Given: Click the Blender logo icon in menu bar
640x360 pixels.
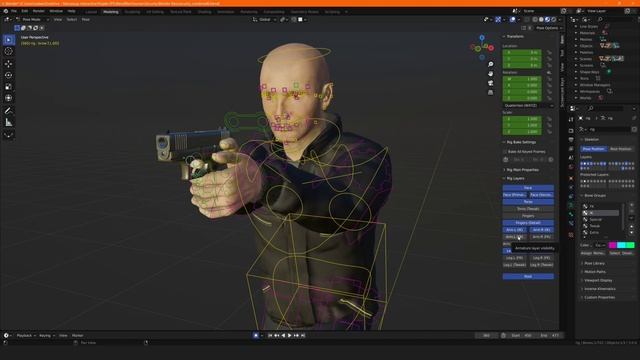Looking at the screenshot, I should 6,11.
